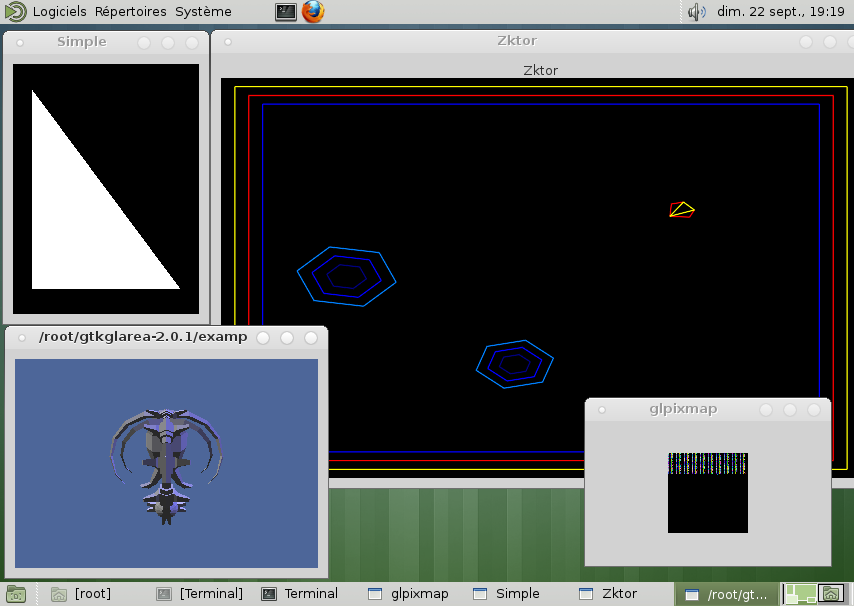Image resolution: width=854 pixels, height=606 pixels.
Task: Restore the minimized [Terminal] taskbar window
Action: [x=200, y=594]
